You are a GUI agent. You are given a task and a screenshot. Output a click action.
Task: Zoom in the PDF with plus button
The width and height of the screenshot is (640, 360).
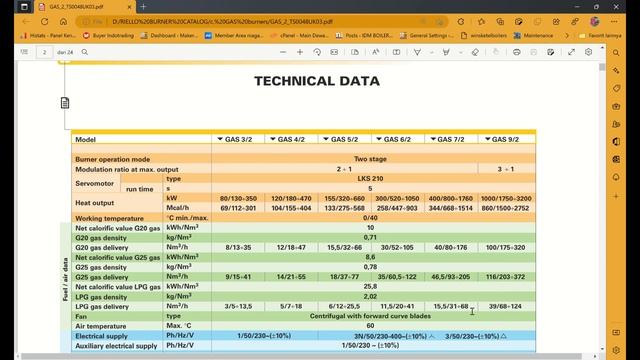(x=300, y=52)
